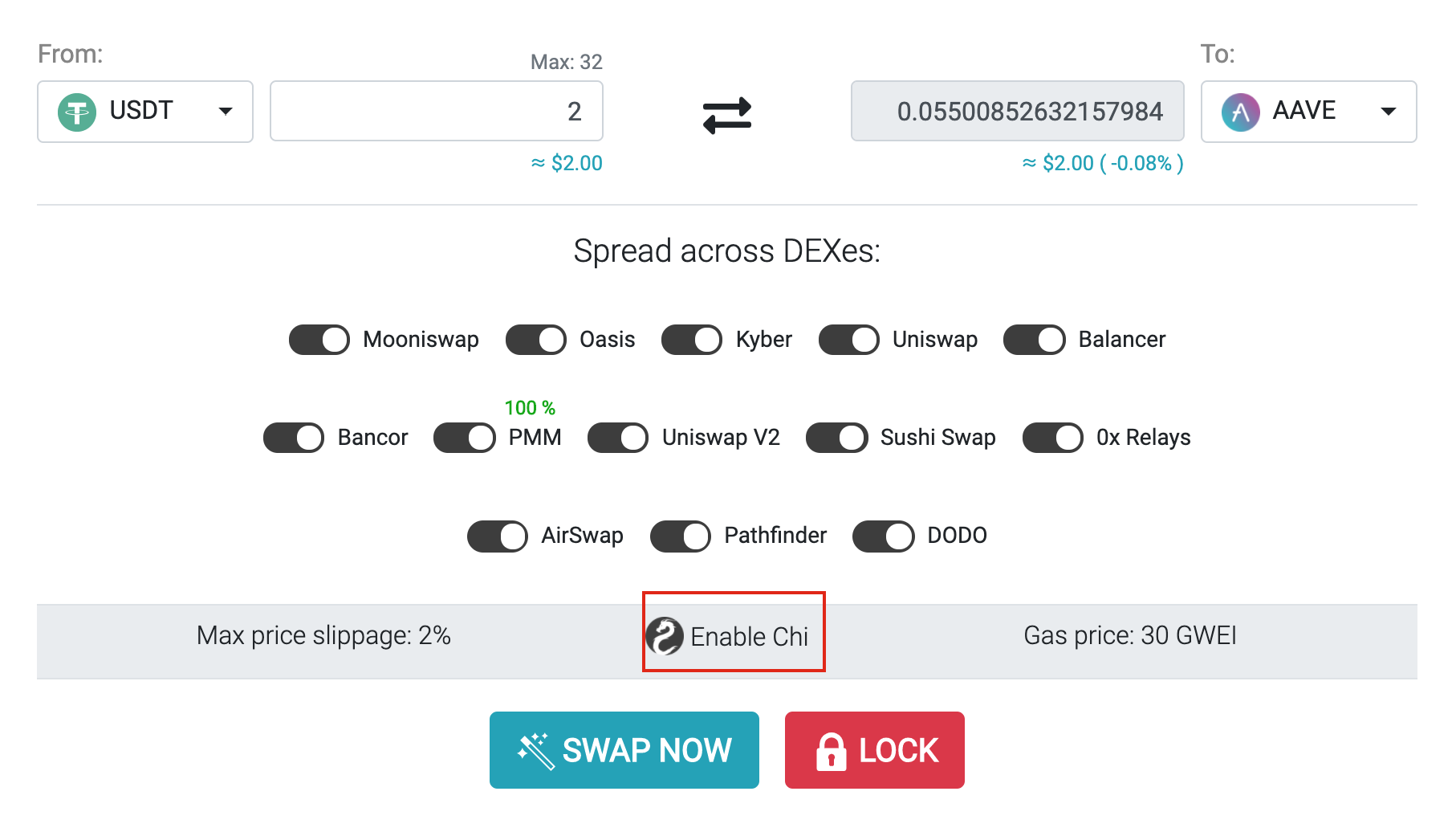Focus the from amount input field
This screenshot has width=1456, height=824.
(437, 111)
